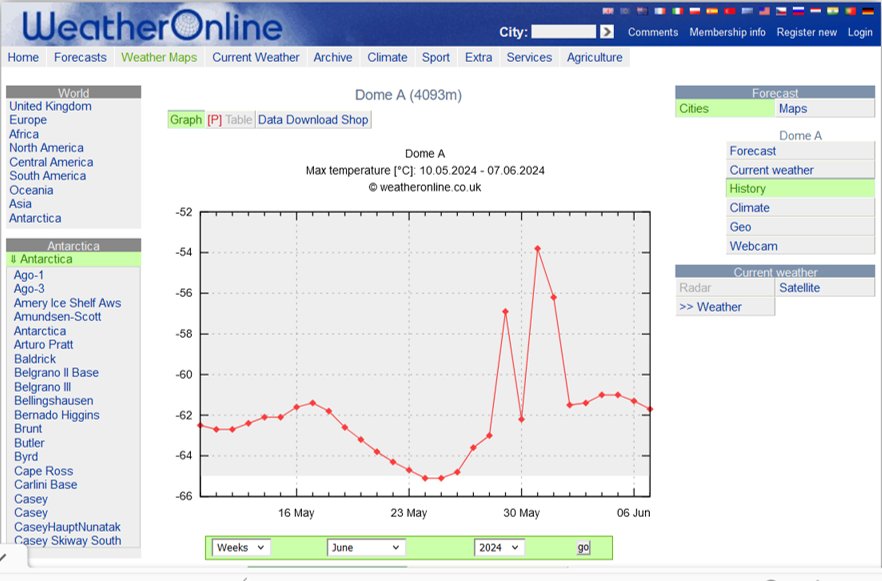The height and width of the screenshot is (581, 882).
Task: Select the Greek flag icon
Action: click(x=747, y=11)
